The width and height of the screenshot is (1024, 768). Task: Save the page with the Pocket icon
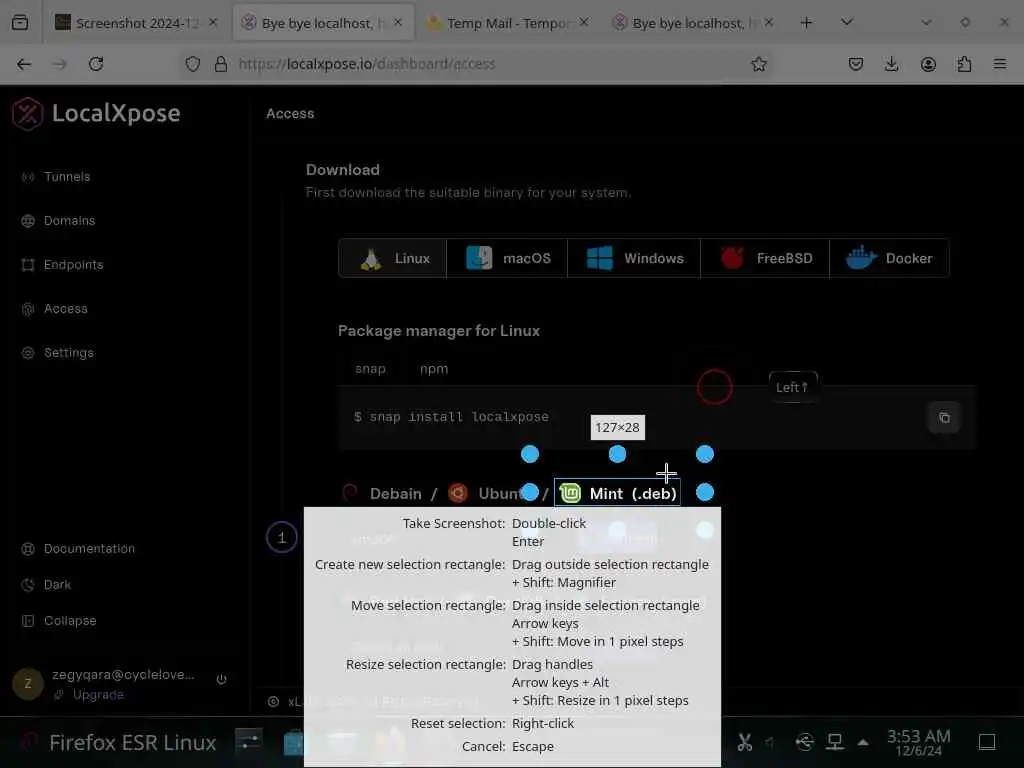856,64
